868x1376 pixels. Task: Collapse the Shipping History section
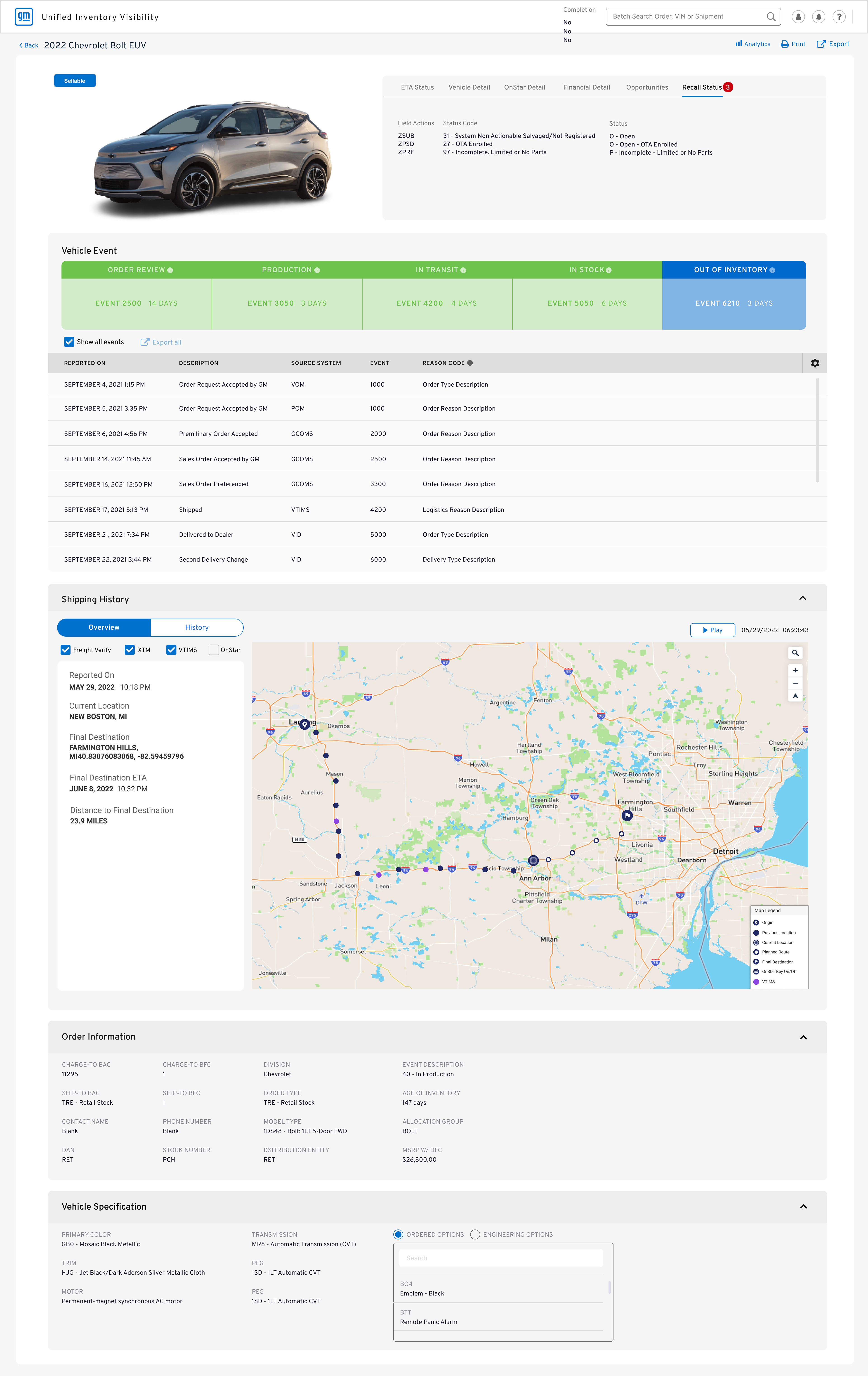point(802,598)
